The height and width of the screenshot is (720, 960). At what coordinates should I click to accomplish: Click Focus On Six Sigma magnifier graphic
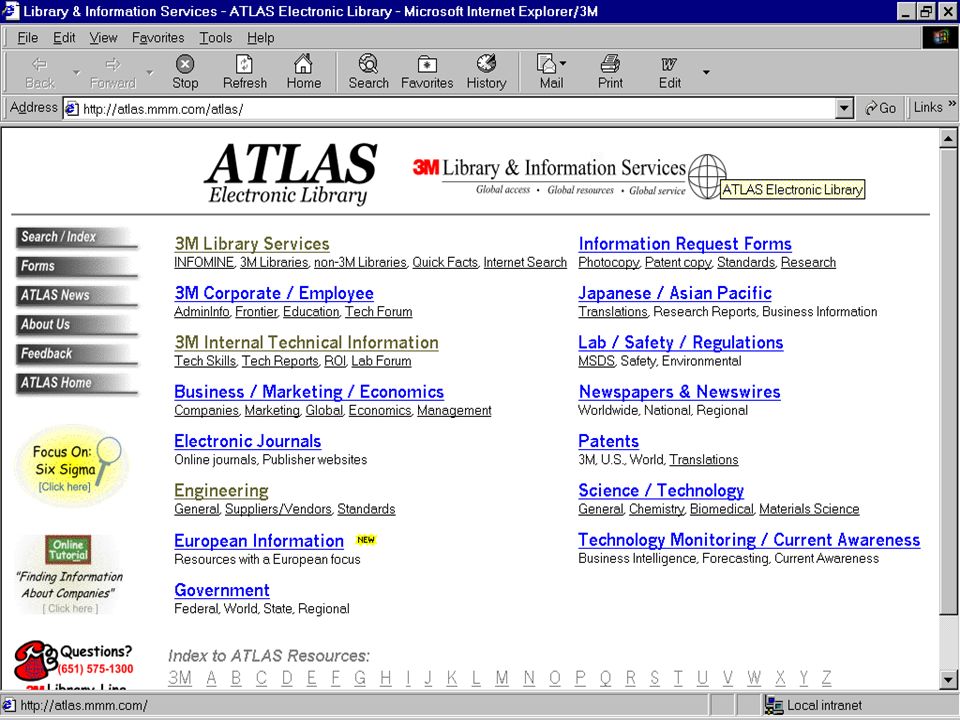pos(72,466)
